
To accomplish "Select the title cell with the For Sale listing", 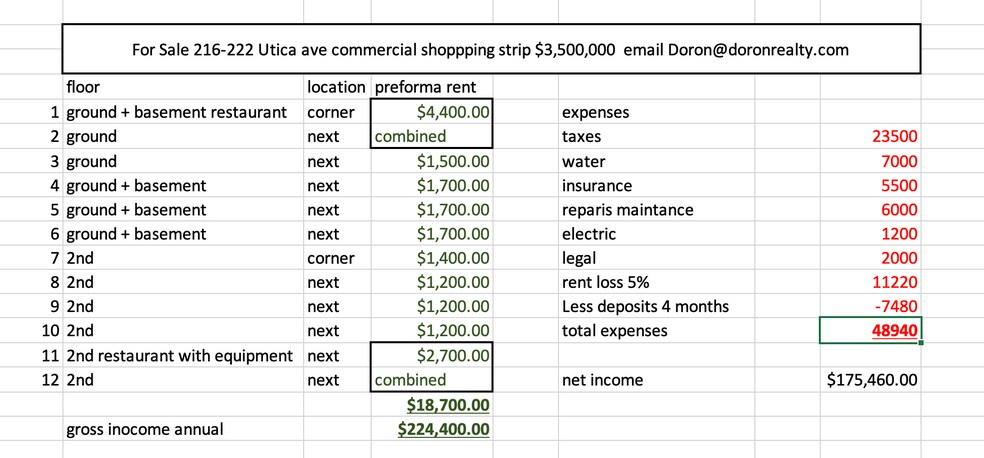I will pyautogui.click(x=490, y=50).
